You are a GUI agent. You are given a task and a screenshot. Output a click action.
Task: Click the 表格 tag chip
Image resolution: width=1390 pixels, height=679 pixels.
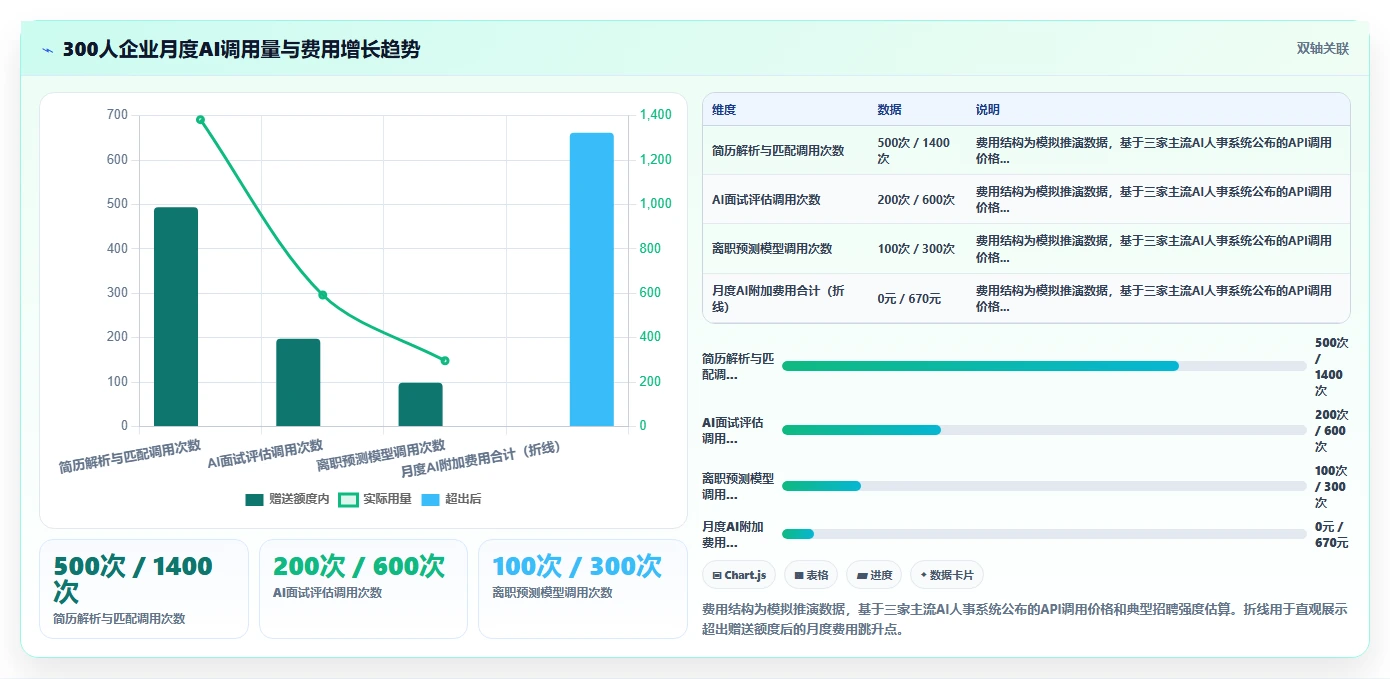(x=811, y=575)
